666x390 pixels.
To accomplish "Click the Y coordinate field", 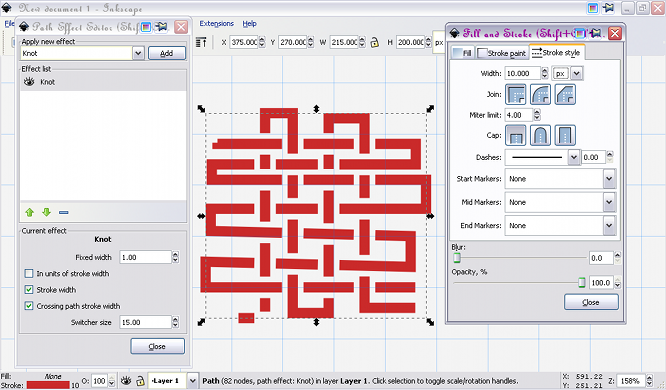I will click(293, 42).
